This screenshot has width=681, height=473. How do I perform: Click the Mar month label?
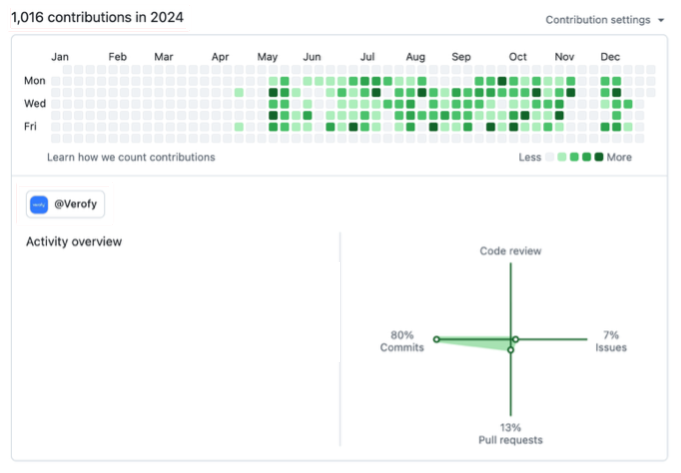(163, 57)
